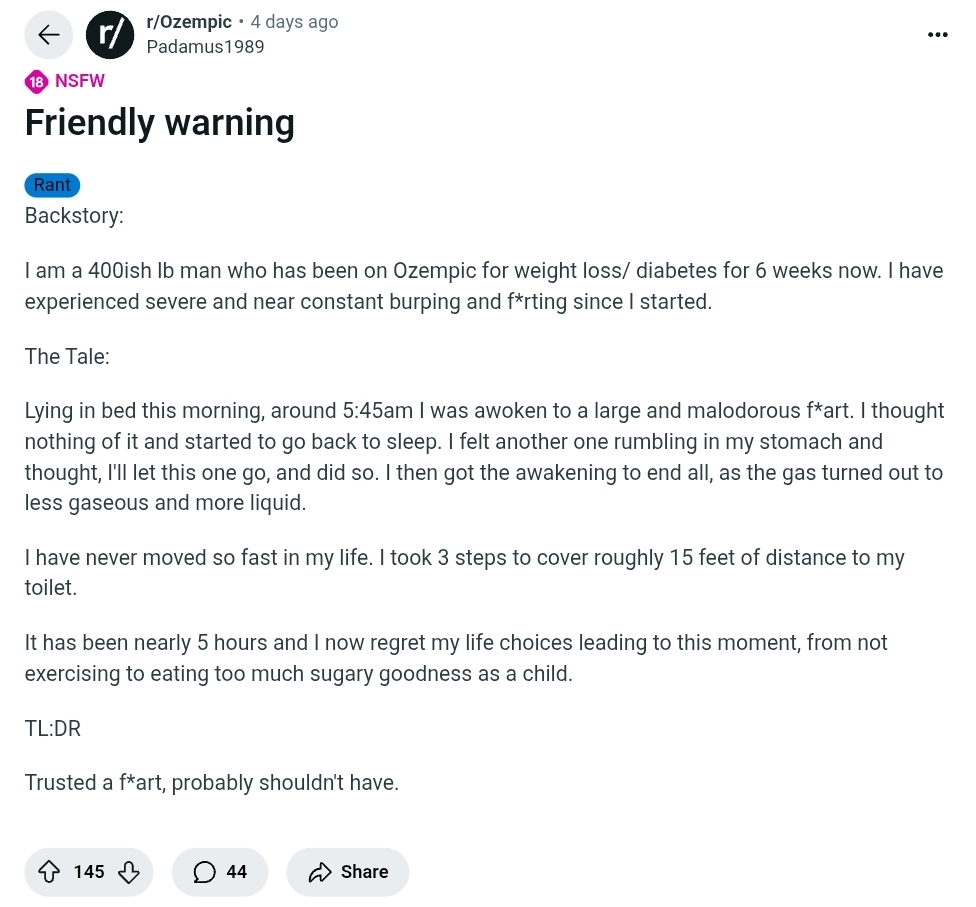Upvote the Friendly warning post
Image resolution: width=976 pixels, height=907 pixels.
[x=49, y=872]
